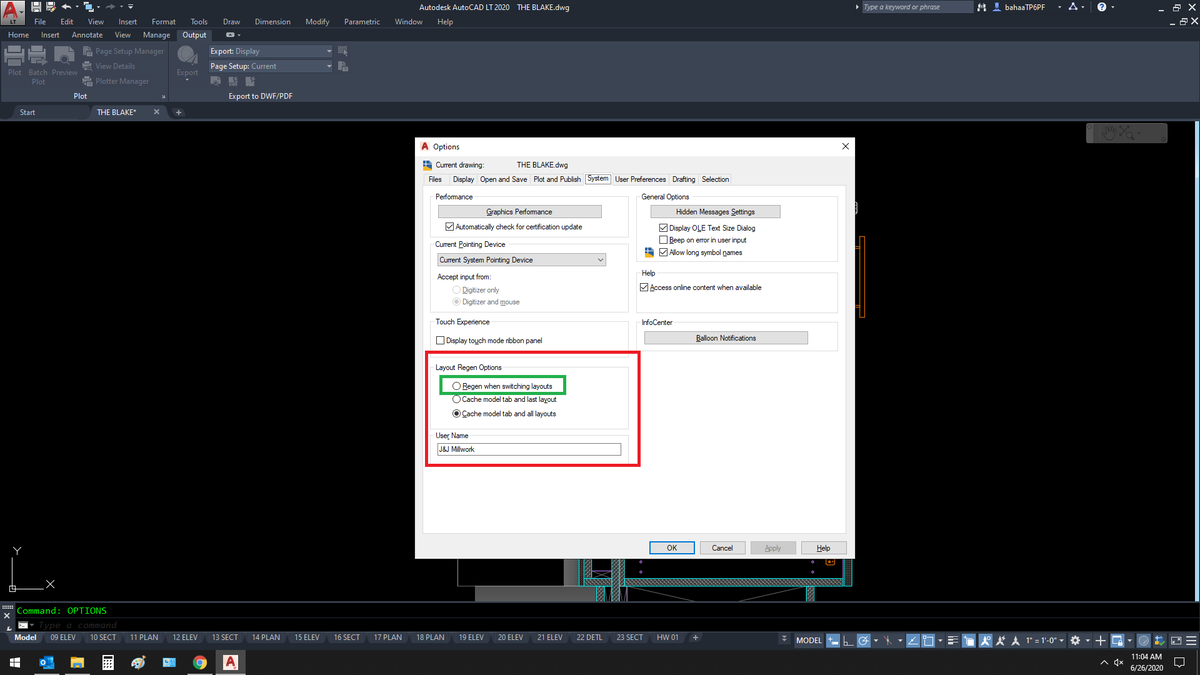This screenshot has width=1200, height=675.
Task: Click the Graphics Performance button
Action: (519, 211)
